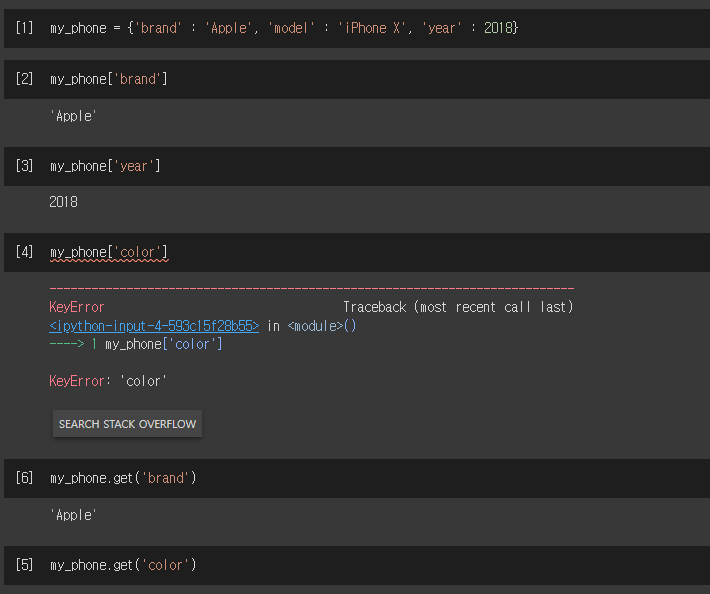Click the code in my_phone['brand'] cell
Image resolution: width=710 pixels, height=594 pixels.
[109, 79]
